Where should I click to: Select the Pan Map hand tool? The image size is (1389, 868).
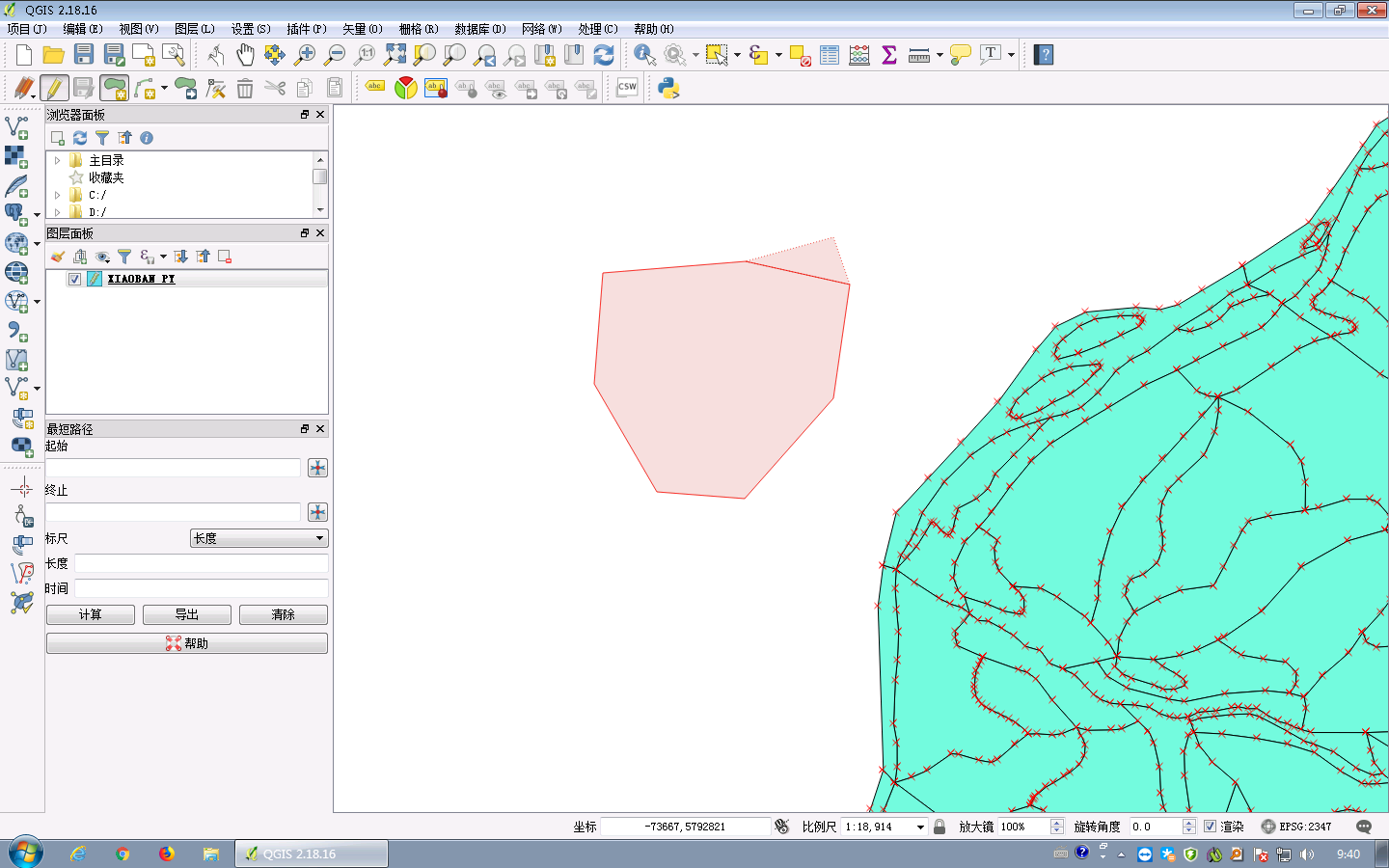click(x=245, y=55)
